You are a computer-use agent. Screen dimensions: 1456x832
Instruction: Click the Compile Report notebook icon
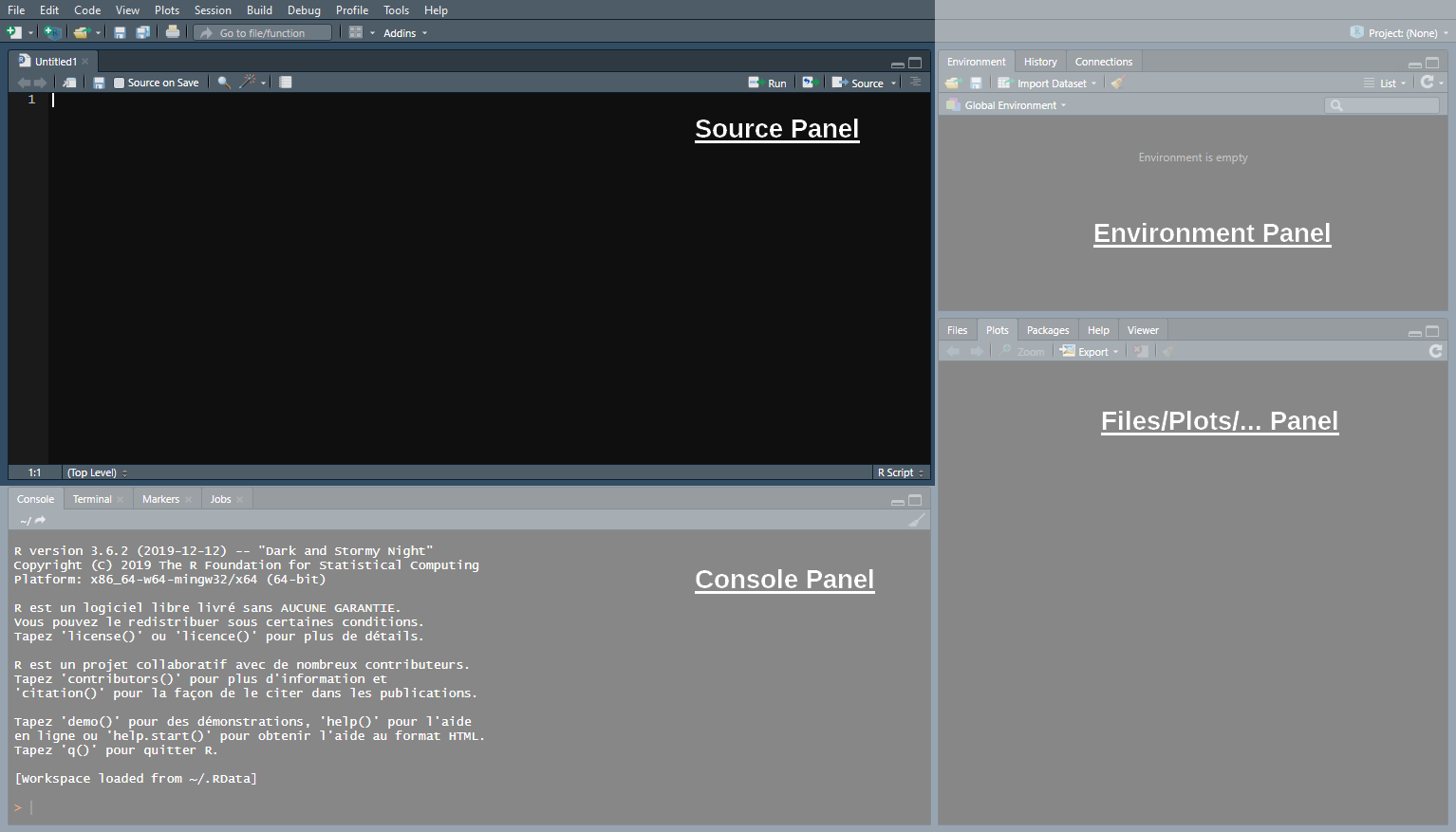coord(285,83)
